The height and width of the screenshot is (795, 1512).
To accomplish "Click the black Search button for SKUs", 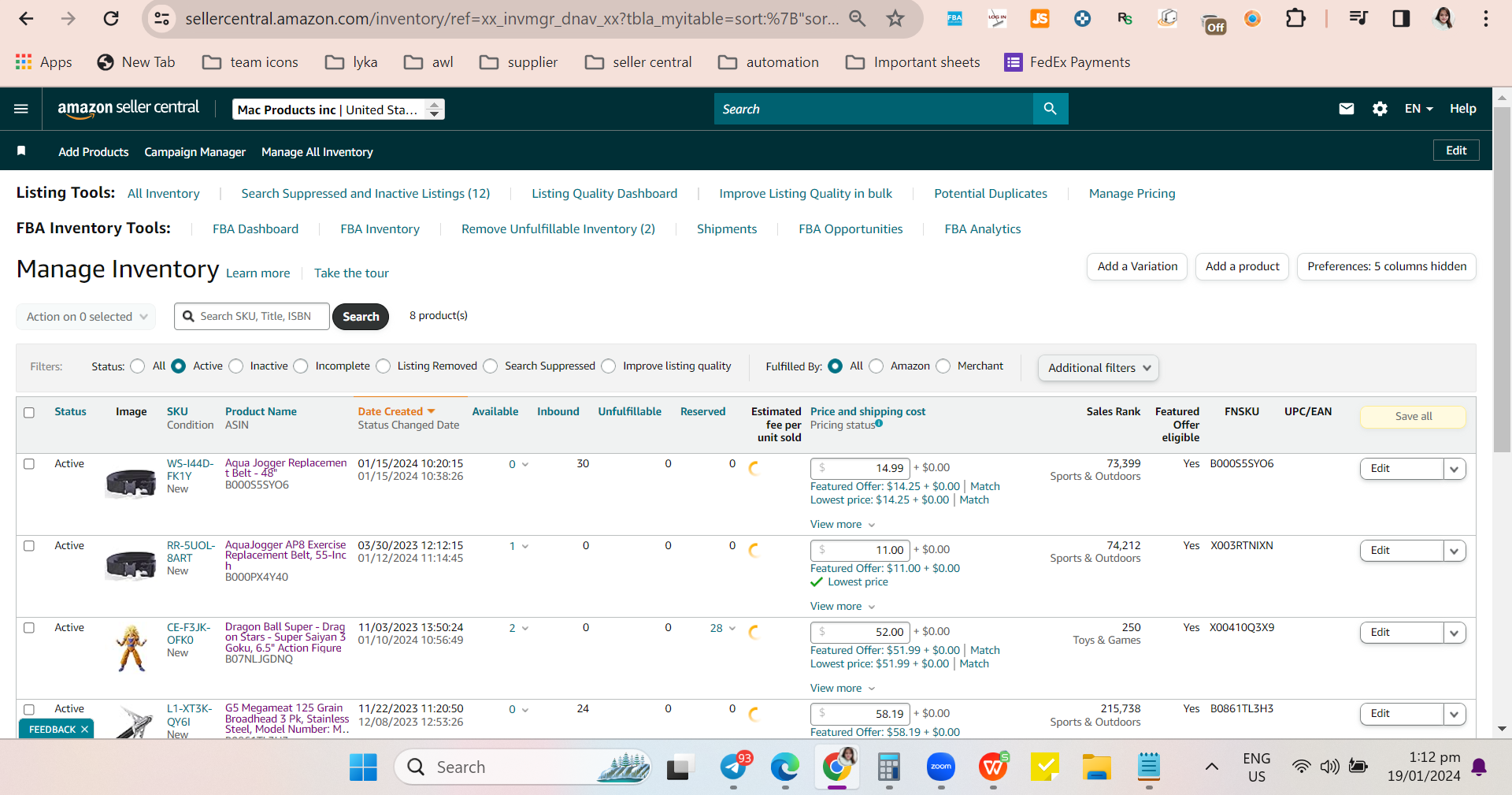I will [x=361, y=317].
